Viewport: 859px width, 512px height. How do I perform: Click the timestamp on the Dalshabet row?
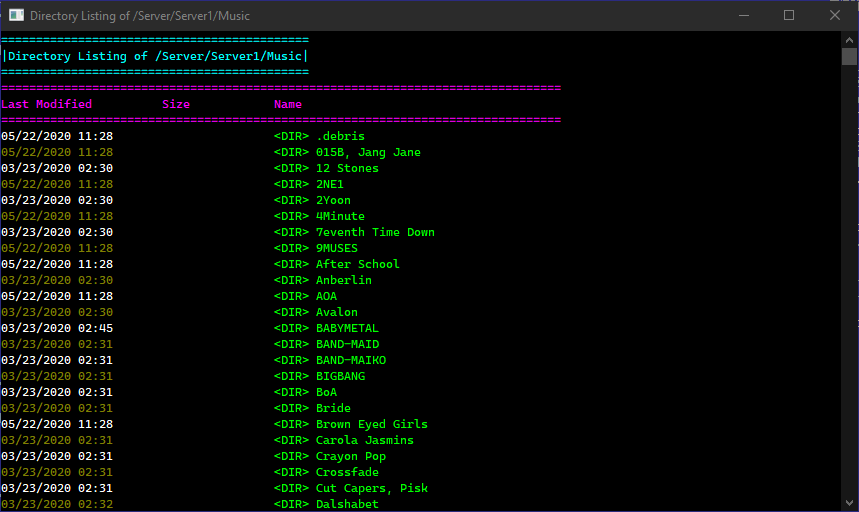point(57,504)
